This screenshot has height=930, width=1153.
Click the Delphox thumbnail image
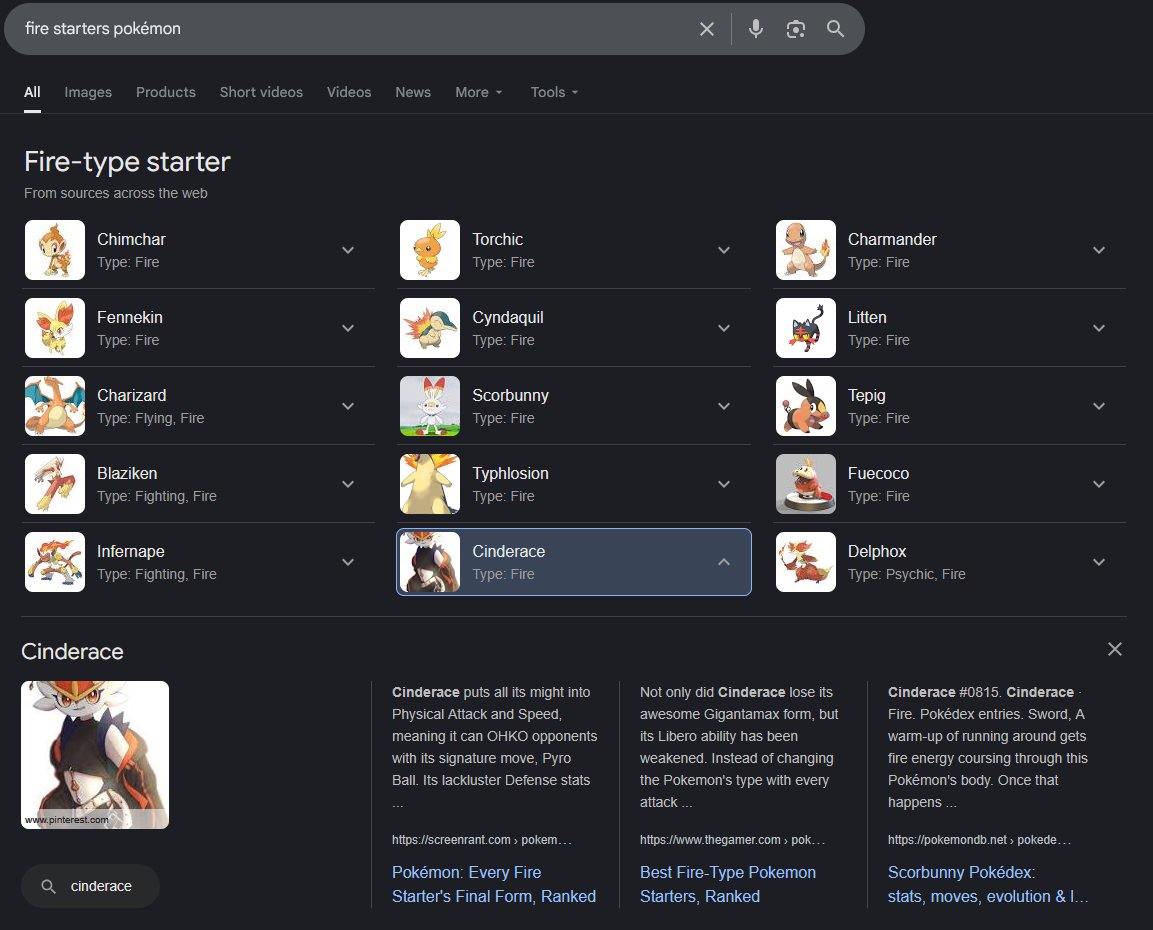(x=806, y=562)
